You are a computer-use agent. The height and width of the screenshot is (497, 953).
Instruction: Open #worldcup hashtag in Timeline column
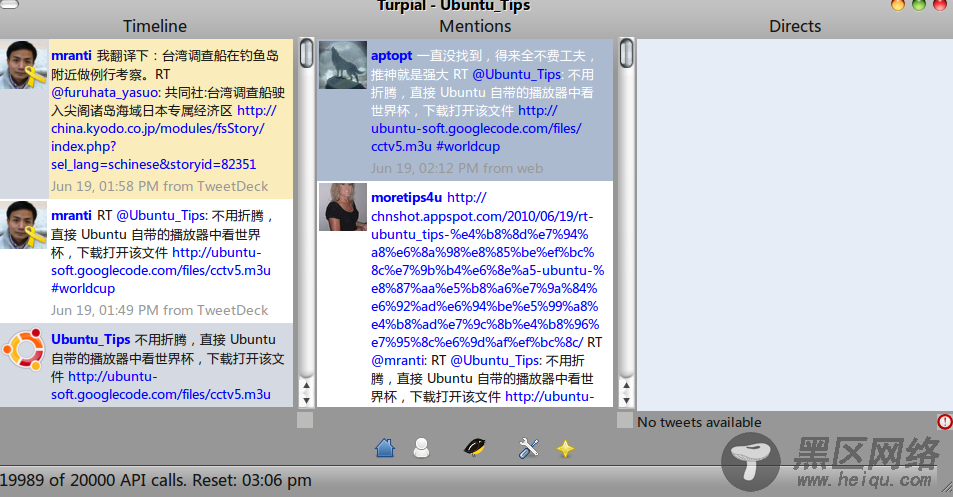tap(83, 288)
